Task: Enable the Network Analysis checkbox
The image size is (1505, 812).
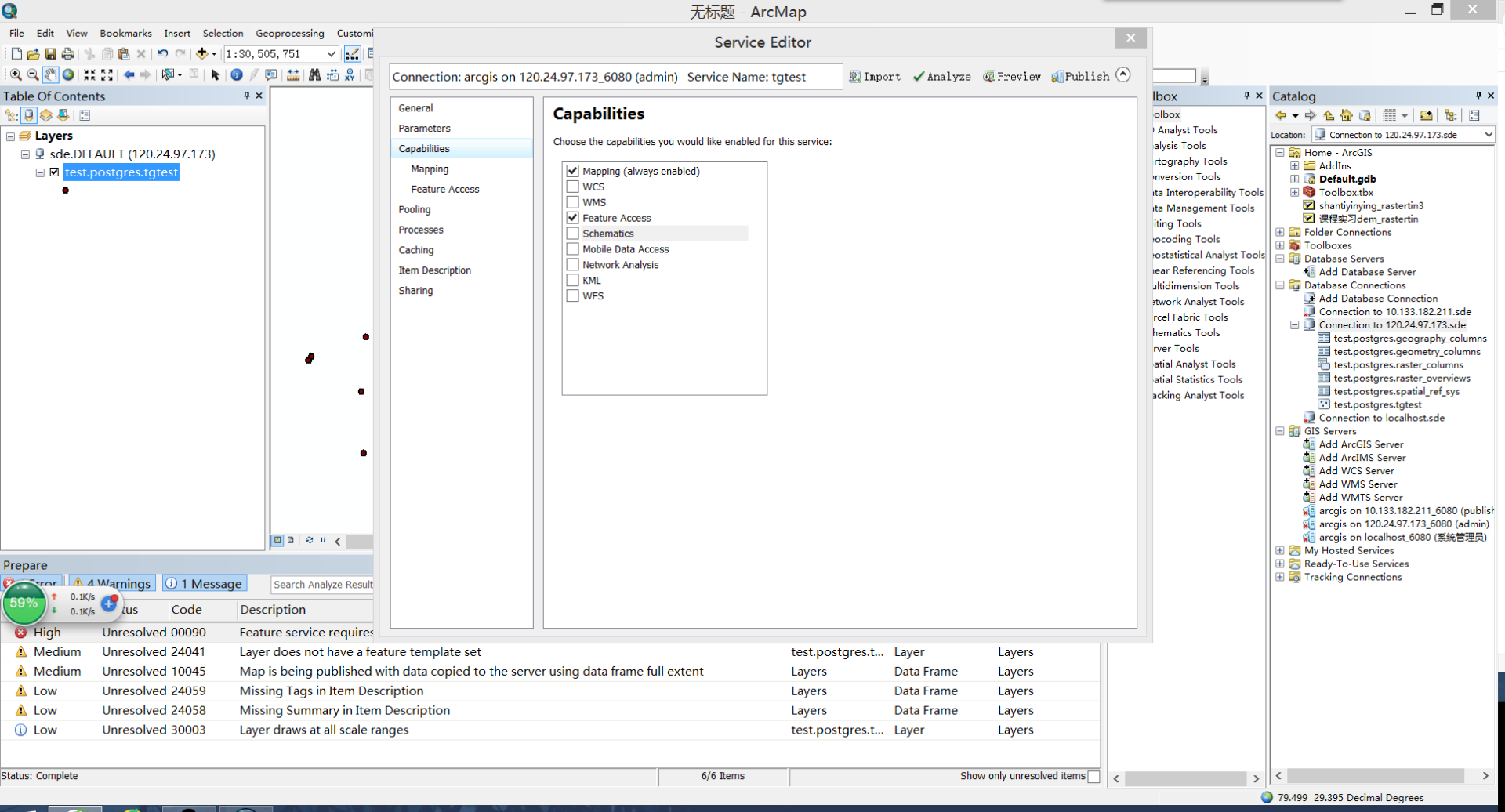Action: (x=573, y=265)
